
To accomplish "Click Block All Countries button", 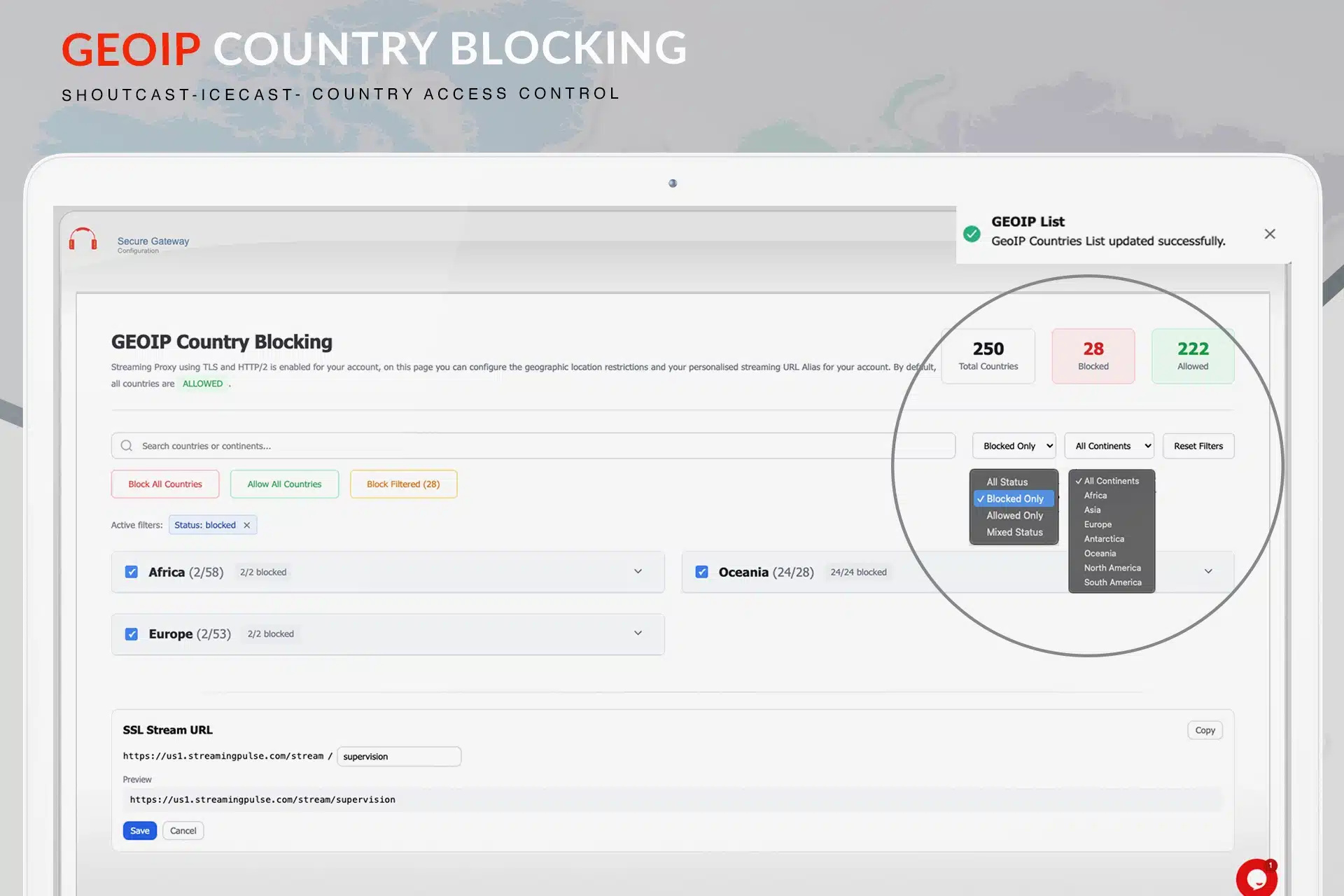I will click(x=165, y=484).
